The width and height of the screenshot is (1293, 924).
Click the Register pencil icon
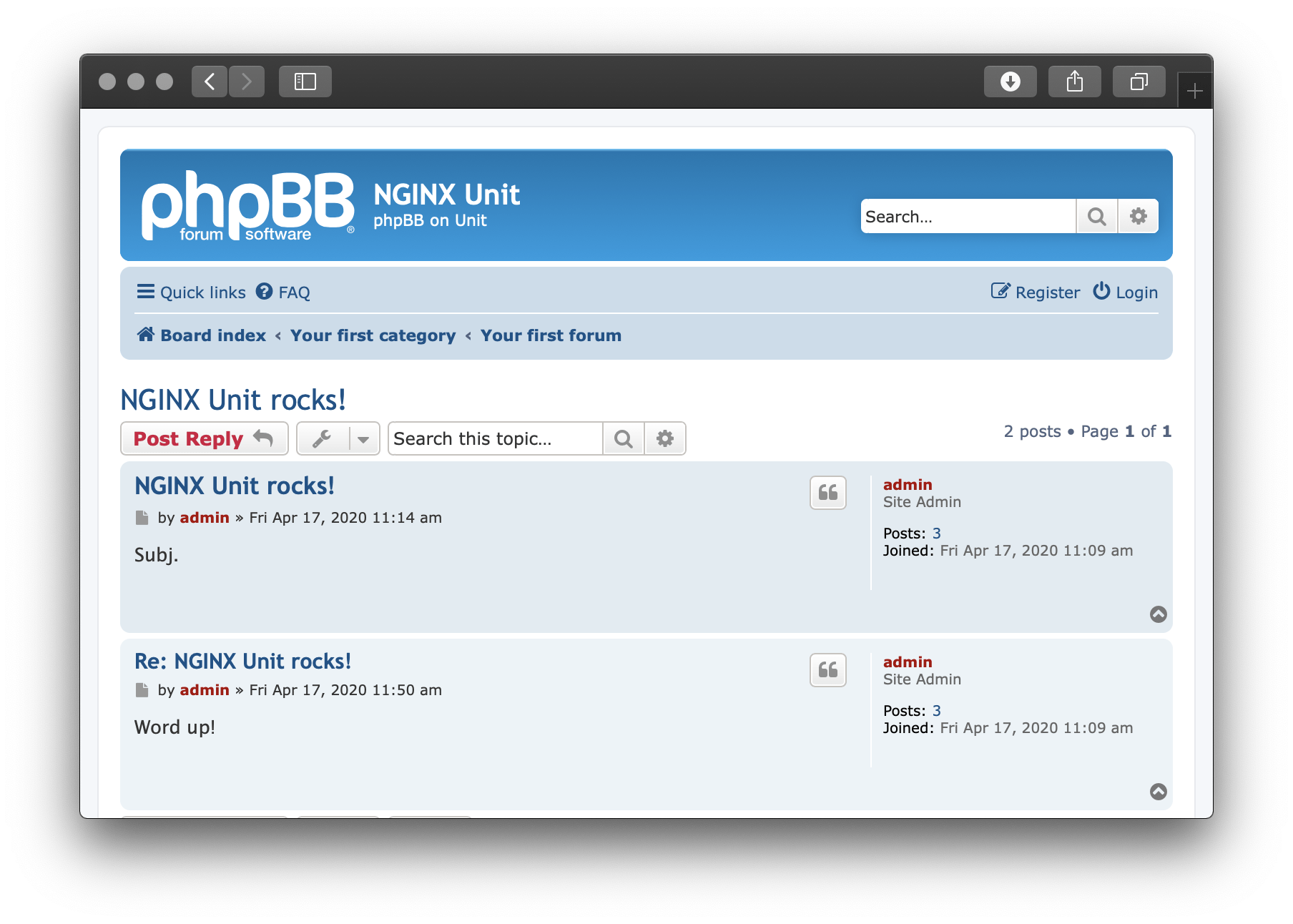(1001, 291)
